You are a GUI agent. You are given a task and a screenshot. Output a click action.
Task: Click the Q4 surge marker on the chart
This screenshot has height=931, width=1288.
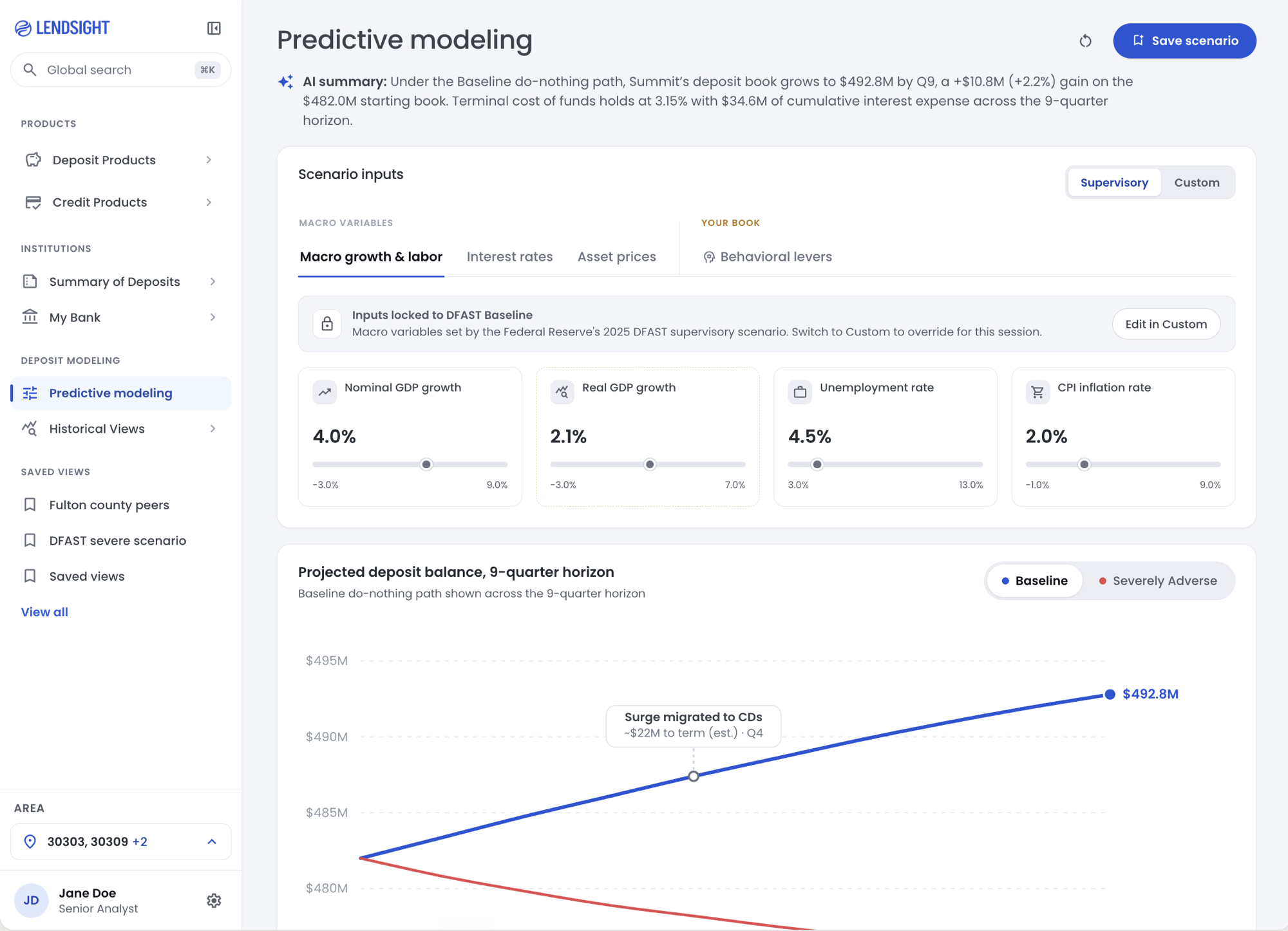(x=694, y=776)
